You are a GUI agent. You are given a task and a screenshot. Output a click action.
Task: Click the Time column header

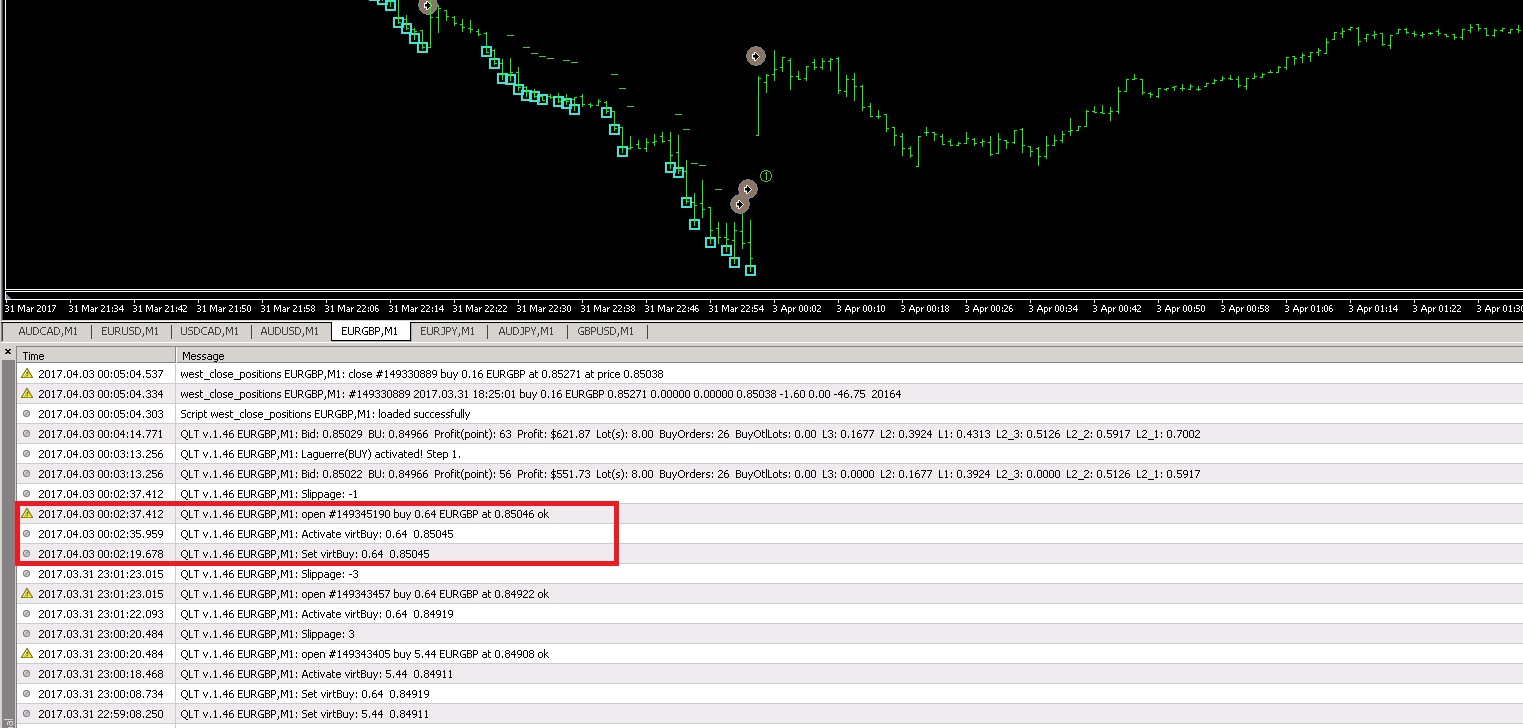pos(97,355)
